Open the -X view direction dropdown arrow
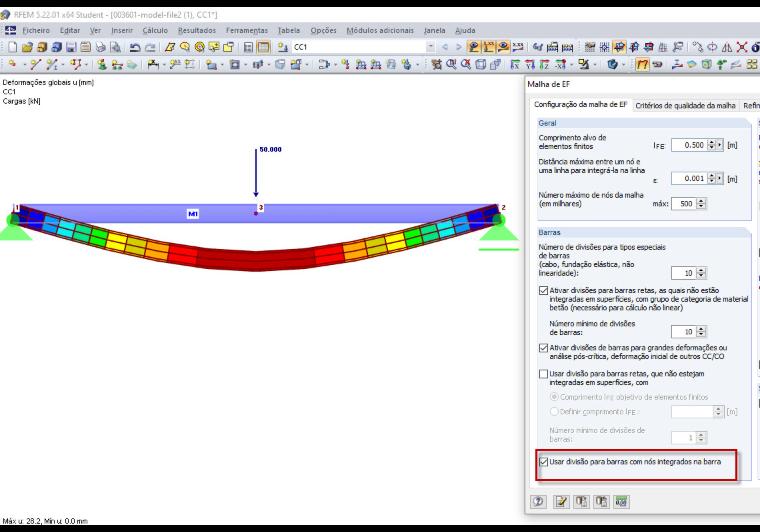This screenshot has width=760, height=532. (x=571, y=64)
